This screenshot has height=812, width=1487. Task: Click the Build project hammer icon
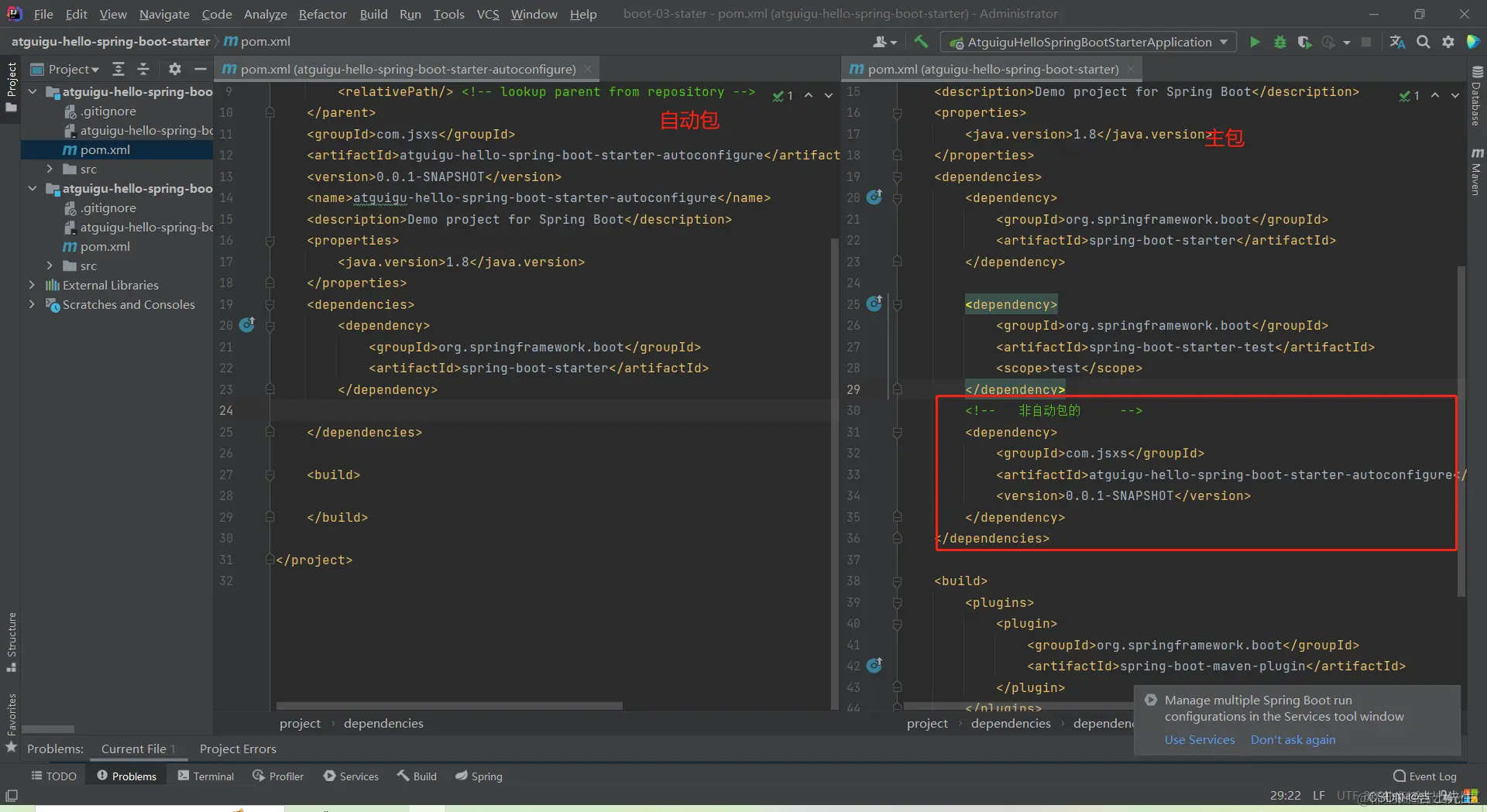click(x=921, y=42)
